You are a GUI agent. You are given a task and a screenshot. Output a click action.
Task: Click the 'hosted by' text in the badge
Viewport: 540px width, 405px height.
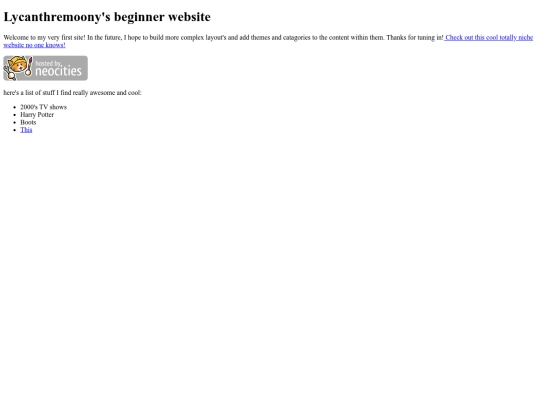pyautogui.click(x=48, y=63)
